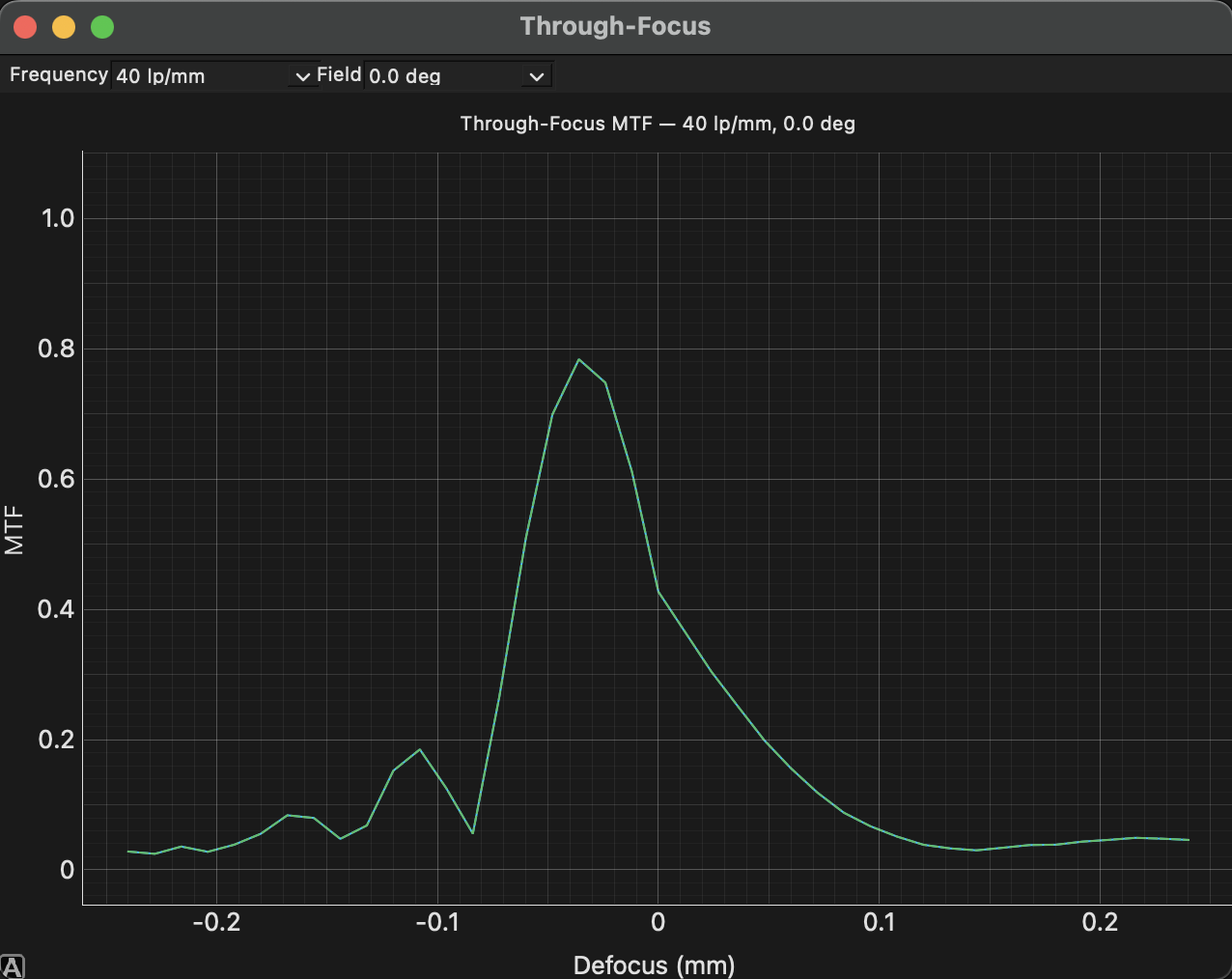This screenshot has width=1232, height=979.
Task: Click the Frequency chevron arrow
Action: point(302,75)
